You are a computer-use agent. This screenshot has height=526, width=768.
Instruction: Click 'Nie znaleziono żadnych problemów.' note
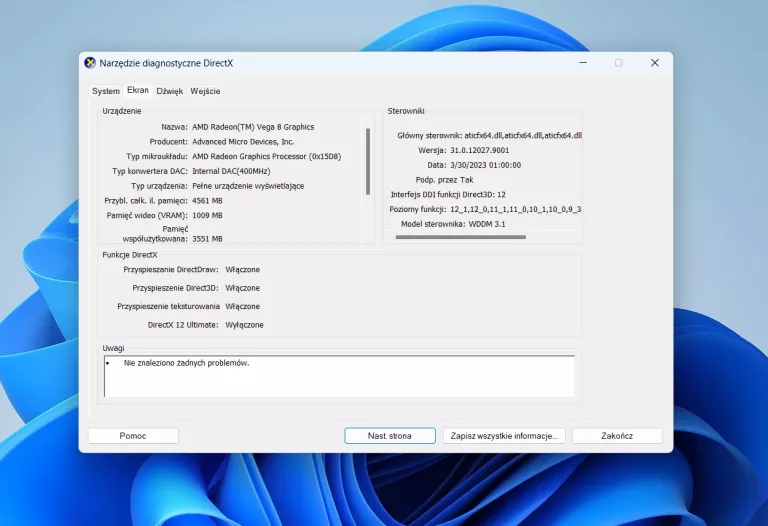(x=187, y=363)
